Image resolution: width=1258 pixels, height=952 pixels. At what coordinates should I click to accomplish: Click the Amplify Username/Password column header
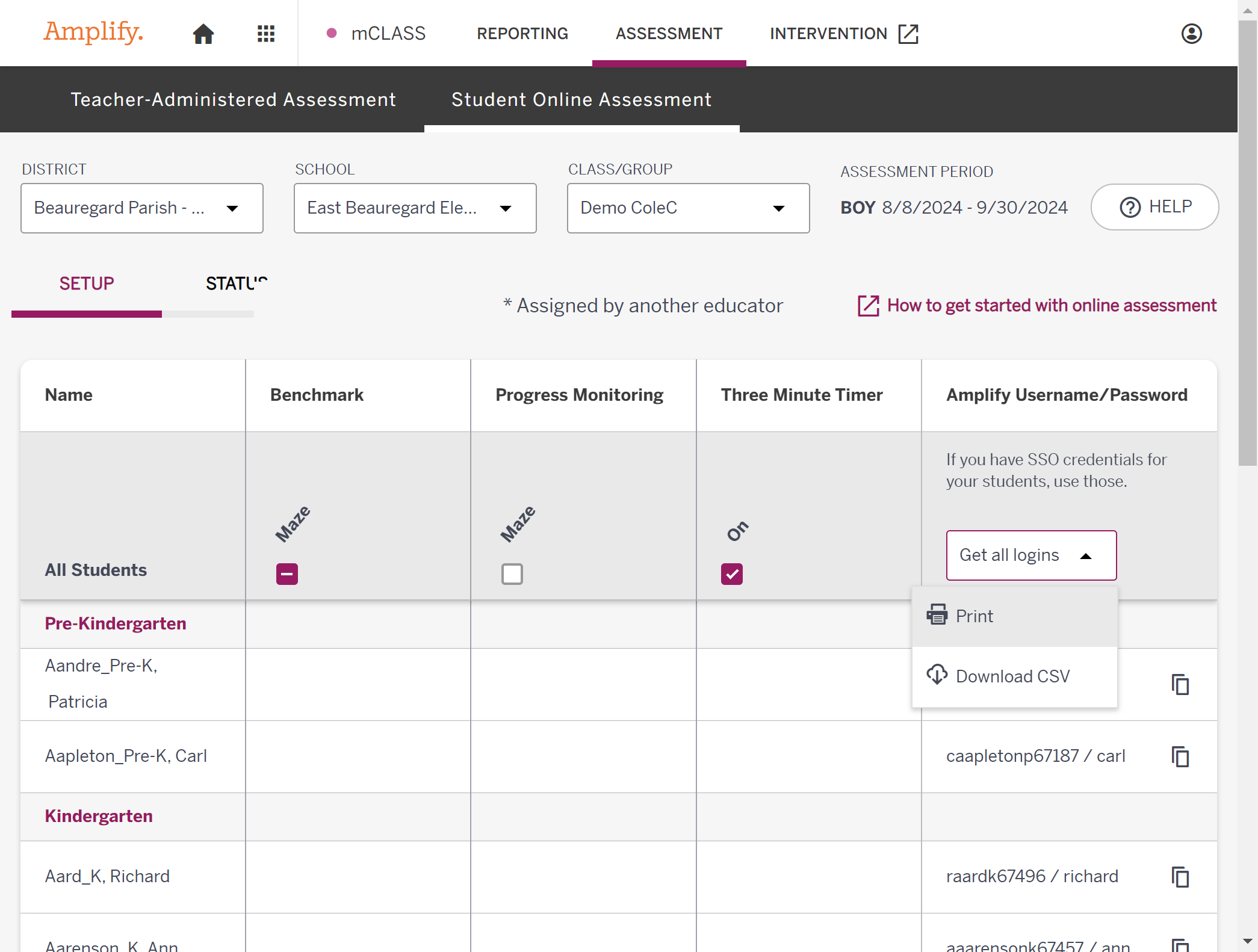1067,395
